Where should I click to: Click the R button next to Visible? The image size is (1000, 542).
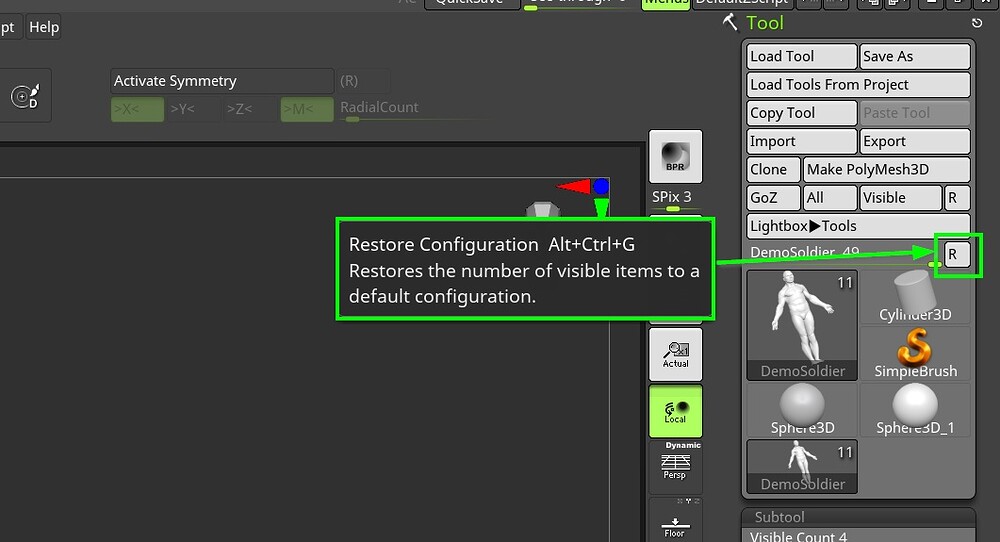[957, 198]
